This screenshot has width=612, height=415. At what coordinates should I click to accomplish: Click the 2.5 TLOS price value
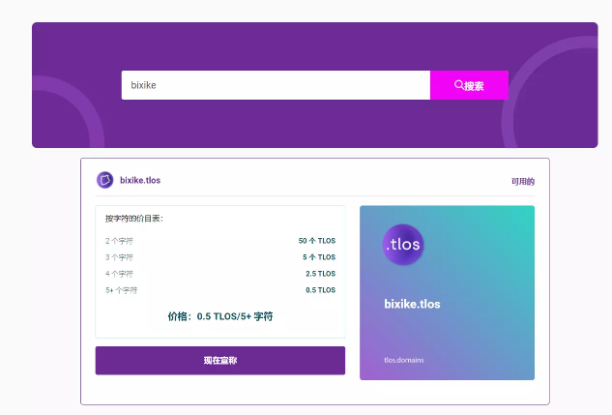point(320,273)
